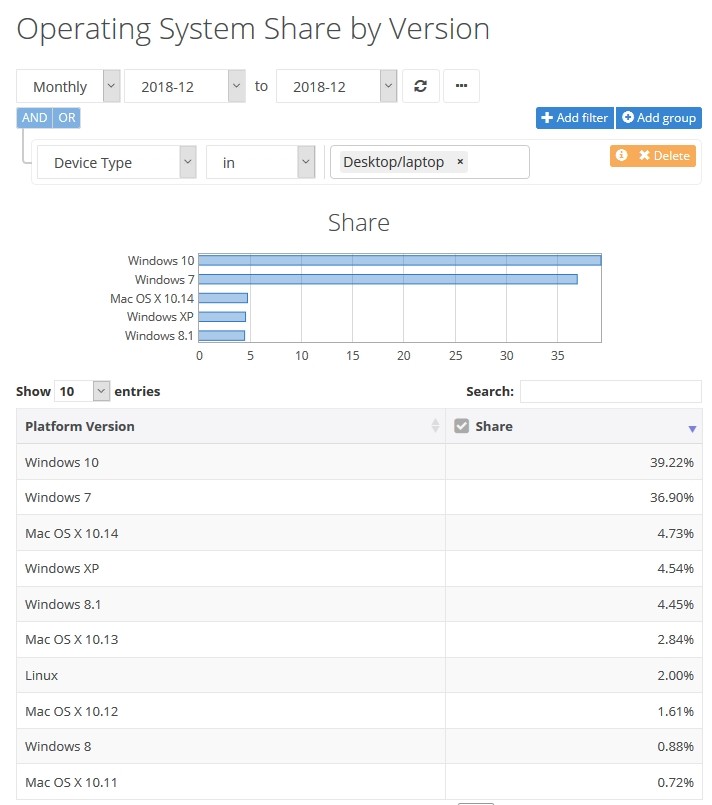Click the Add filter button

point(574,118)
